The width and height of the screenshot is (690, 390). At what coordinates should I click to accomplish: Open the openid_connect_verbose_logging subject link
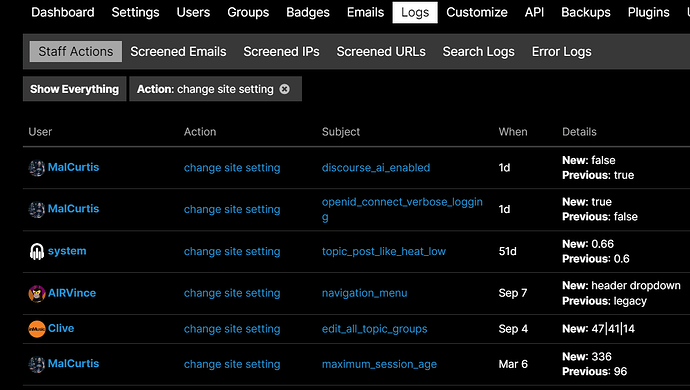coord(402,210)
